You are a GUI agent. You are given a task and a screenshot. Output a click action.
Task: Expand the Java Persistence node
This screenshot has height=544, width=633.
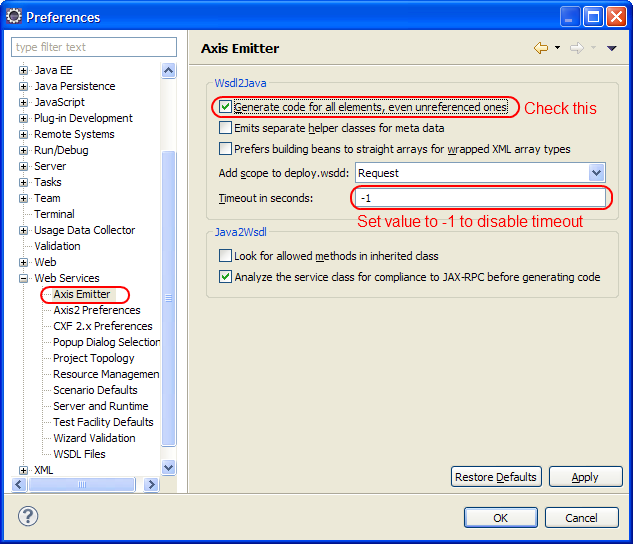coord(23,86)
